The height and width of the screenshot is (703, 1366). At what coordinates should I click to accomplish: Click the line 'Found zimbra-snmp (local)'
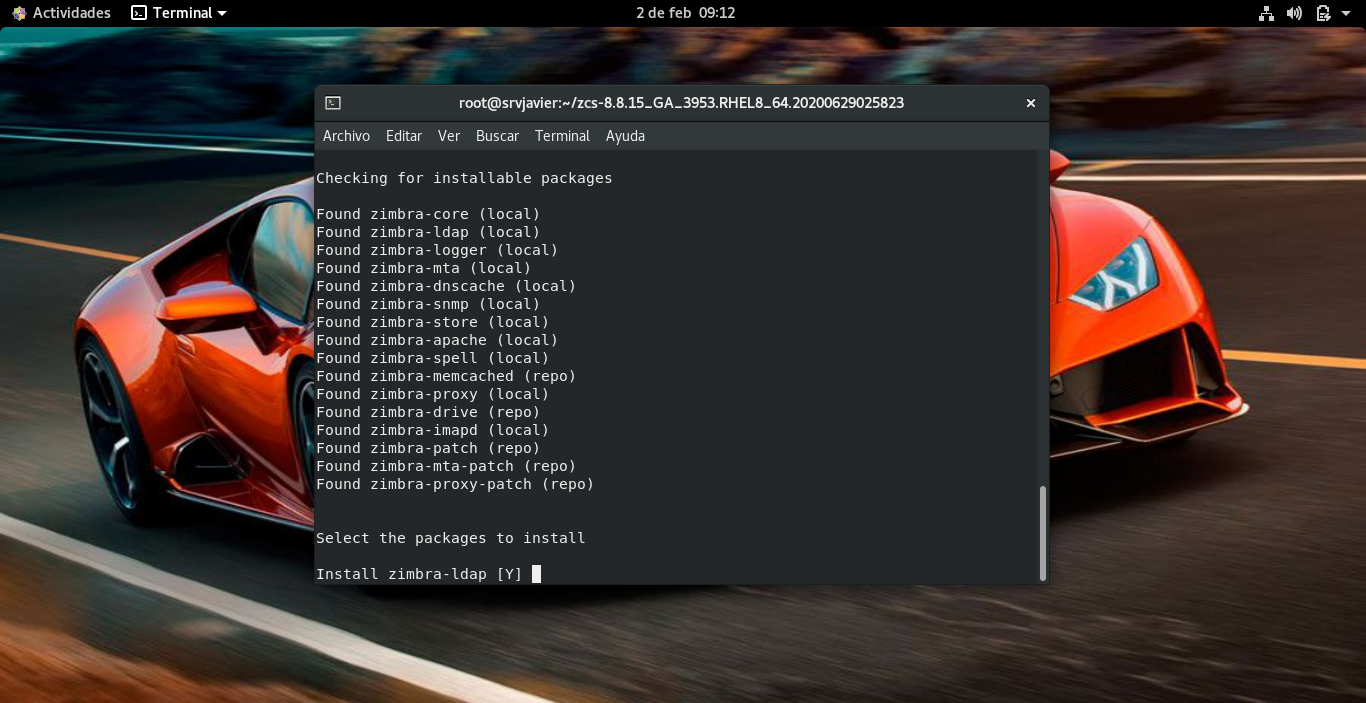point(428,304)
